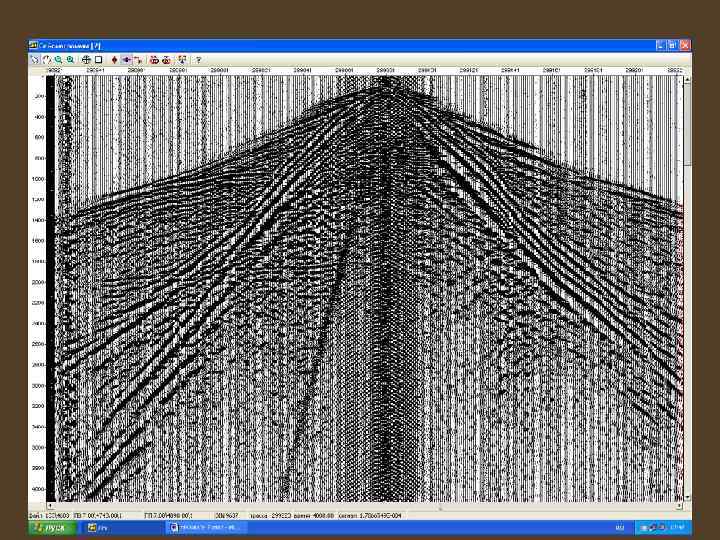
Task: Click the system tray icons area
Action: point(654,528)
